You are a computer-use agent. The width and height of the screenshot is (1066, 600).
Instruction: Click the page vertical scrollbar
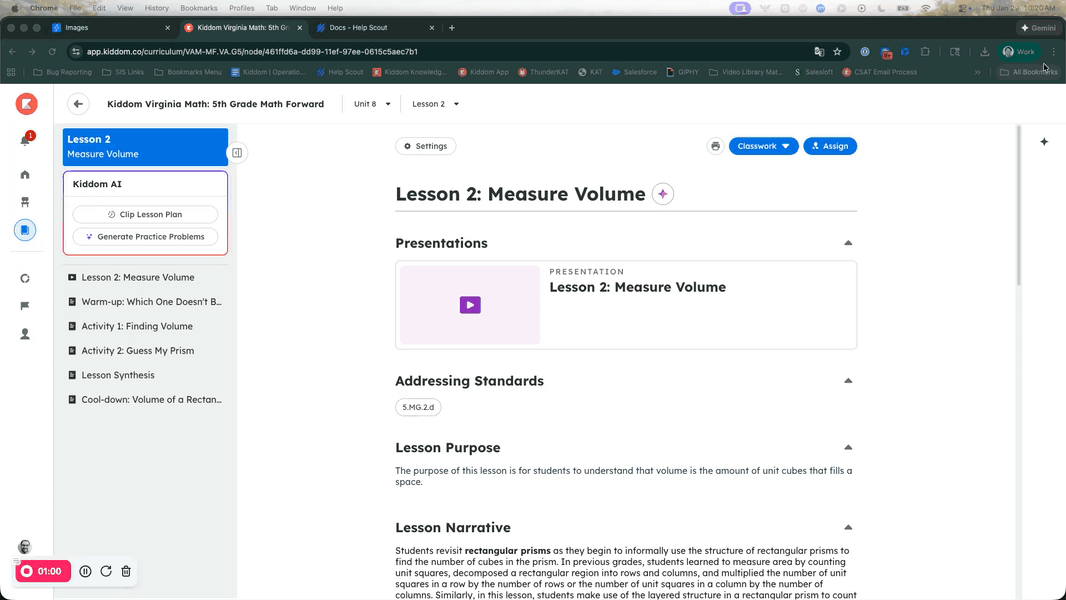[1018, 205]
